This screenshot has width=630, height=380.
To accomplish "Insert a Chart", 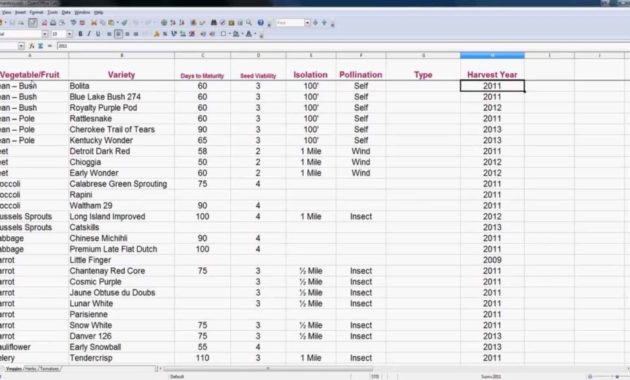I will tap(193, 23).
